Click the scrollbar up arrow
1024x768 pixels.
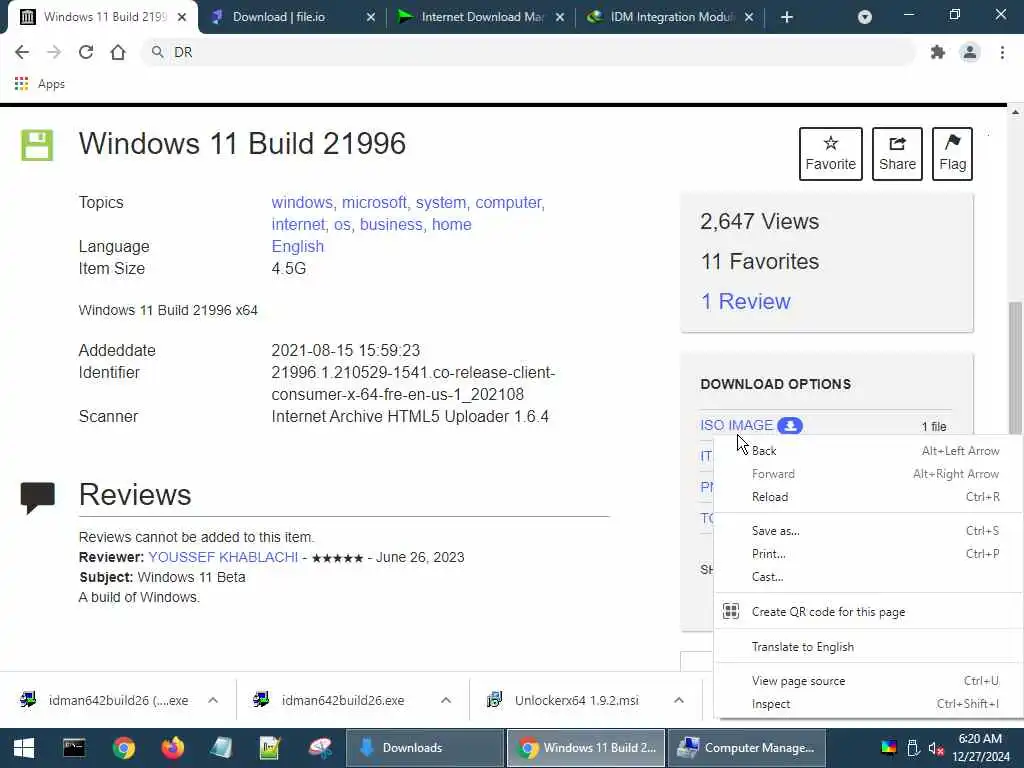click(1015, 112)
